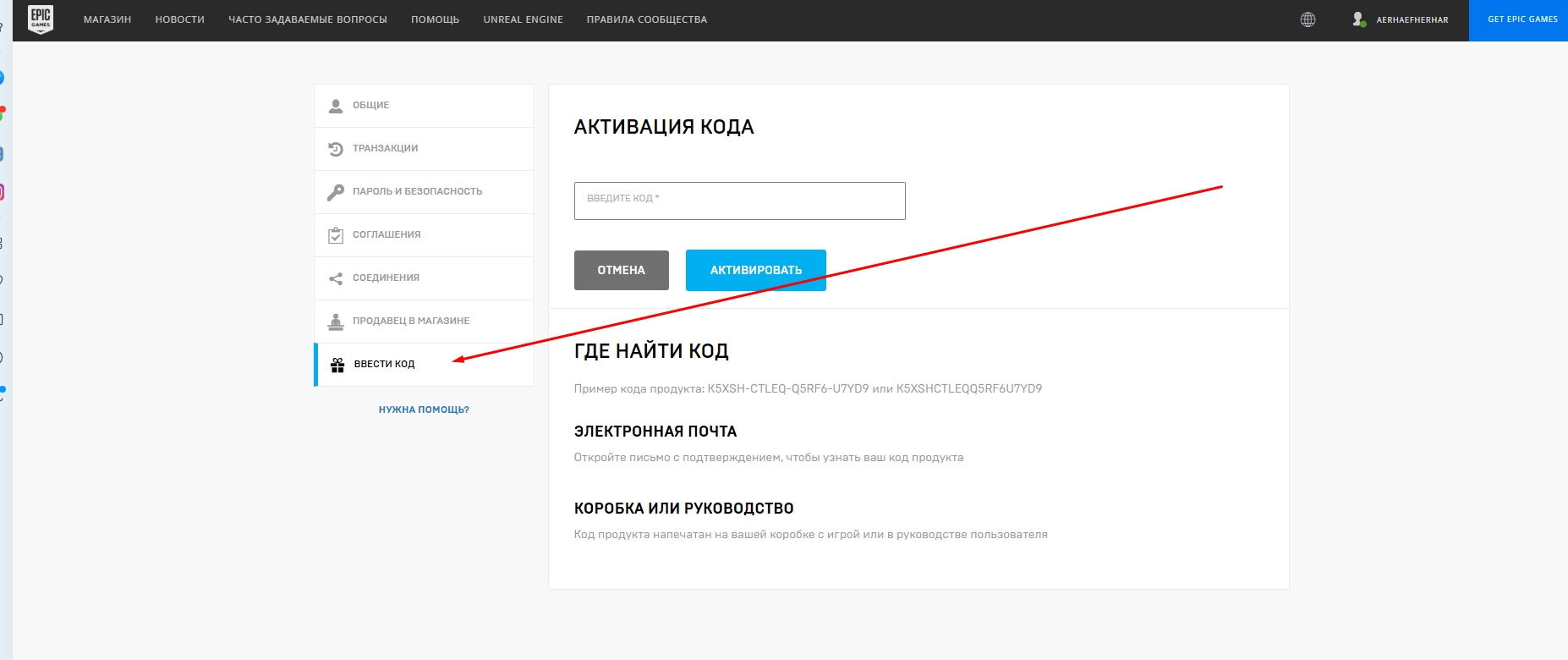Select the Ввести код sidebar tab
The height and width of the screenshot is (660, 1568).
424,365
